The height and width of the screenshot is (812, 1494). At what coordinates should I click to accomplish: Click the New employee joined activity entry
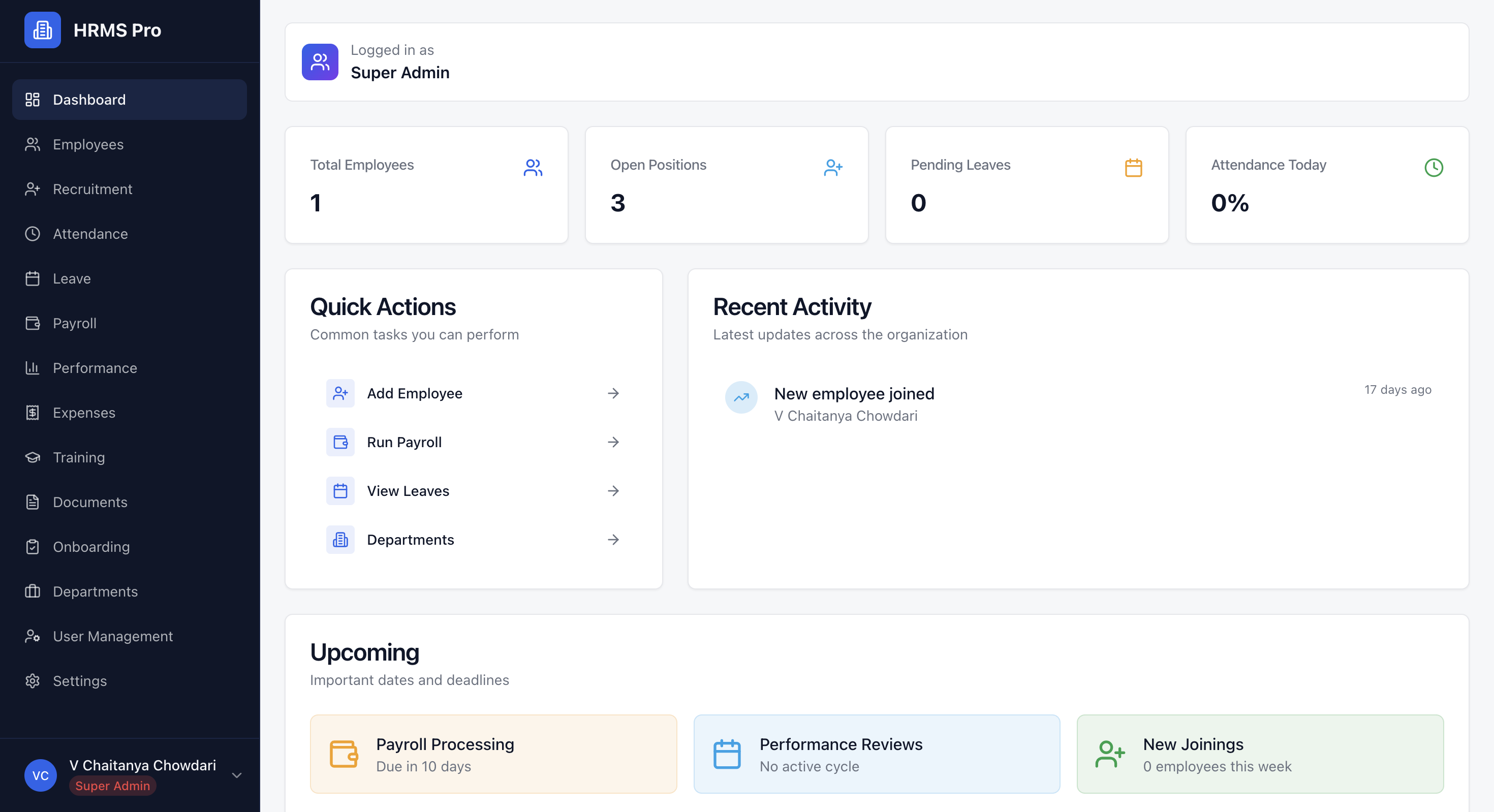tap(1078, 404)
